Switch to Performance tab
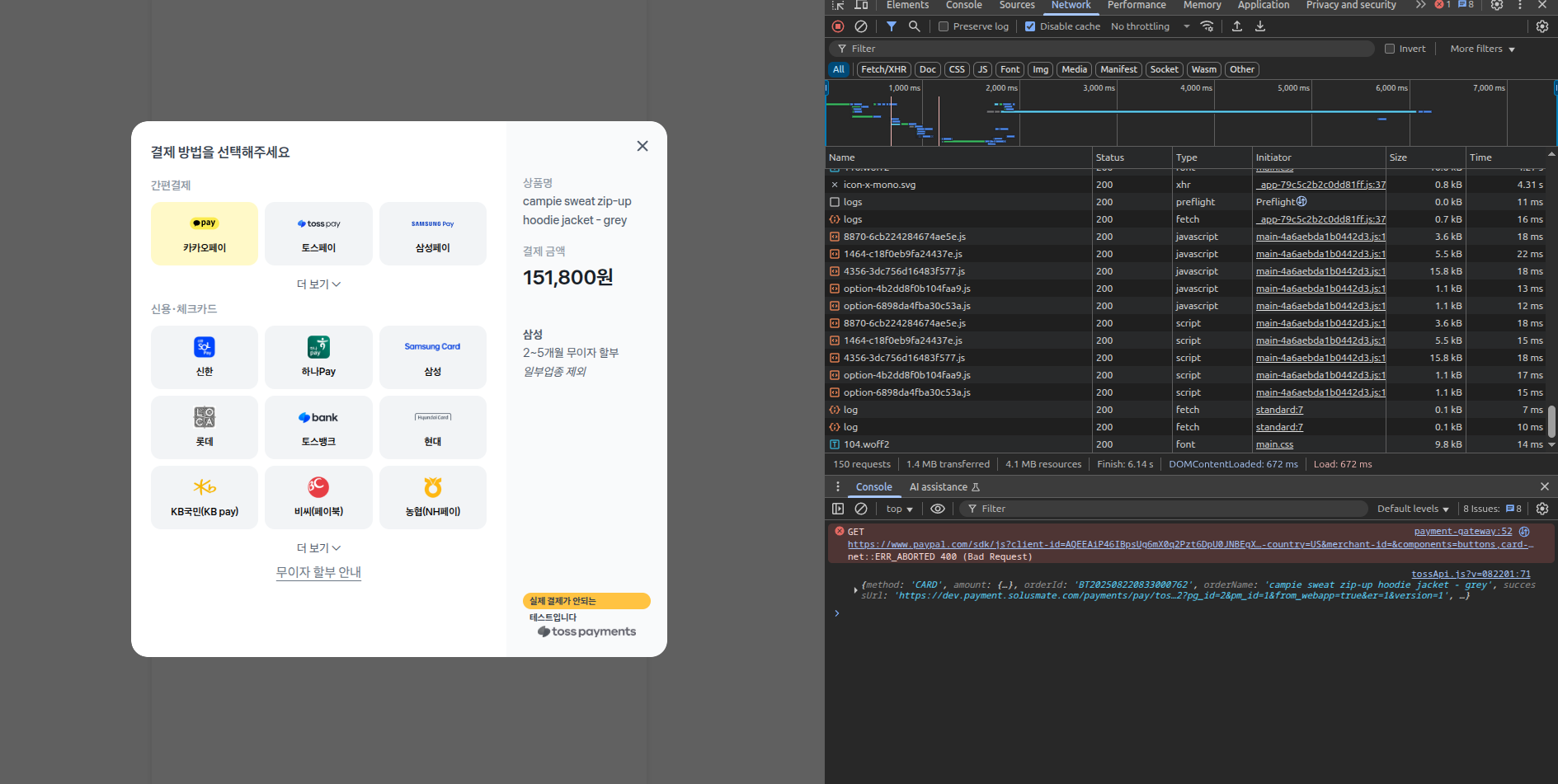Screen dimensions: 1558x784 pyautogui.click(x=1137, y=5)
